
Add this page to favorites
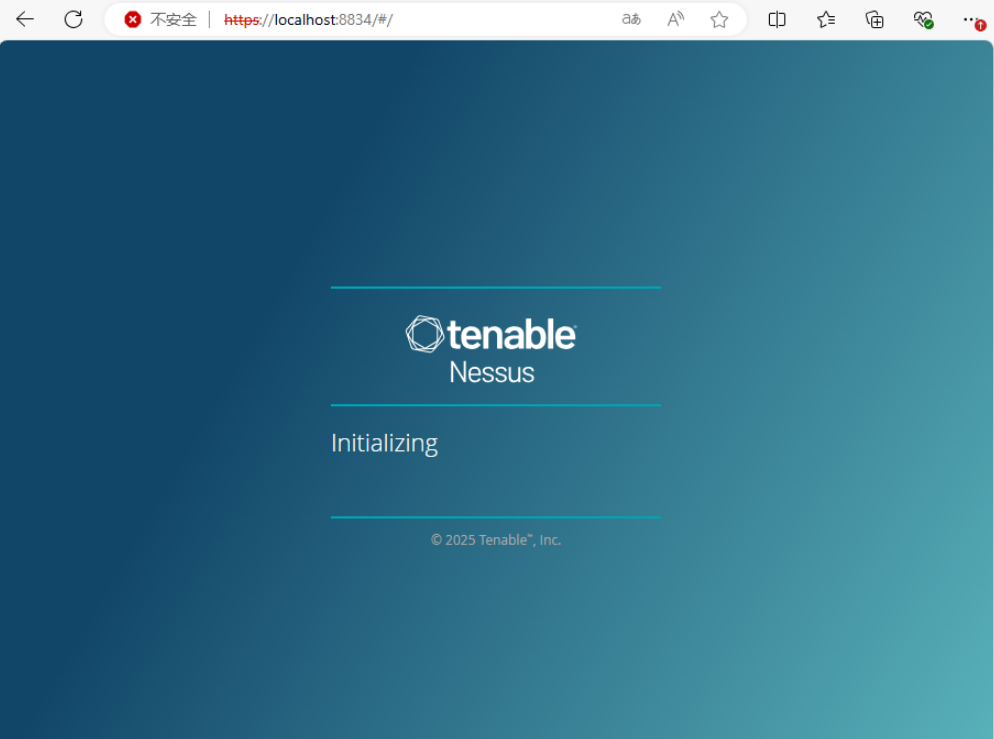click(x=719, y=20)
